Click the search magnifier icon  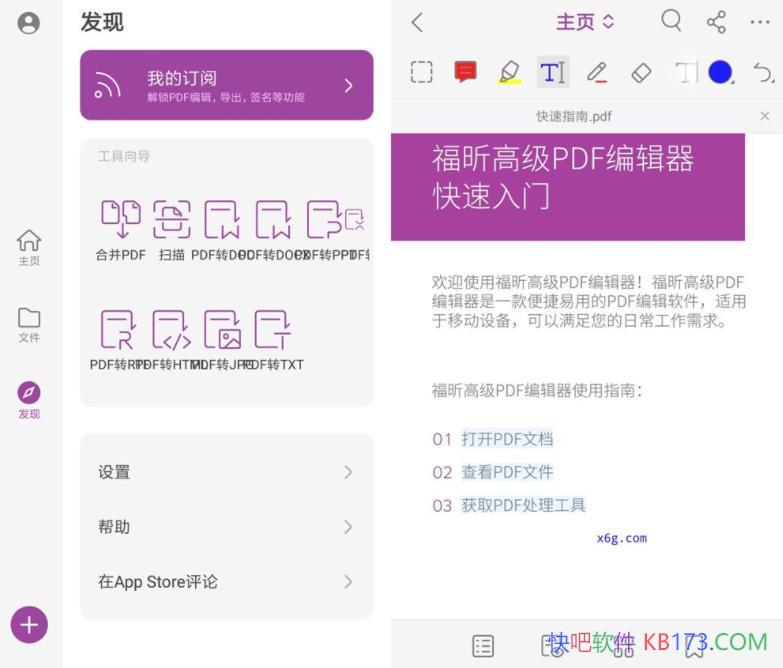pyautogui.click(x=671, y=22)
